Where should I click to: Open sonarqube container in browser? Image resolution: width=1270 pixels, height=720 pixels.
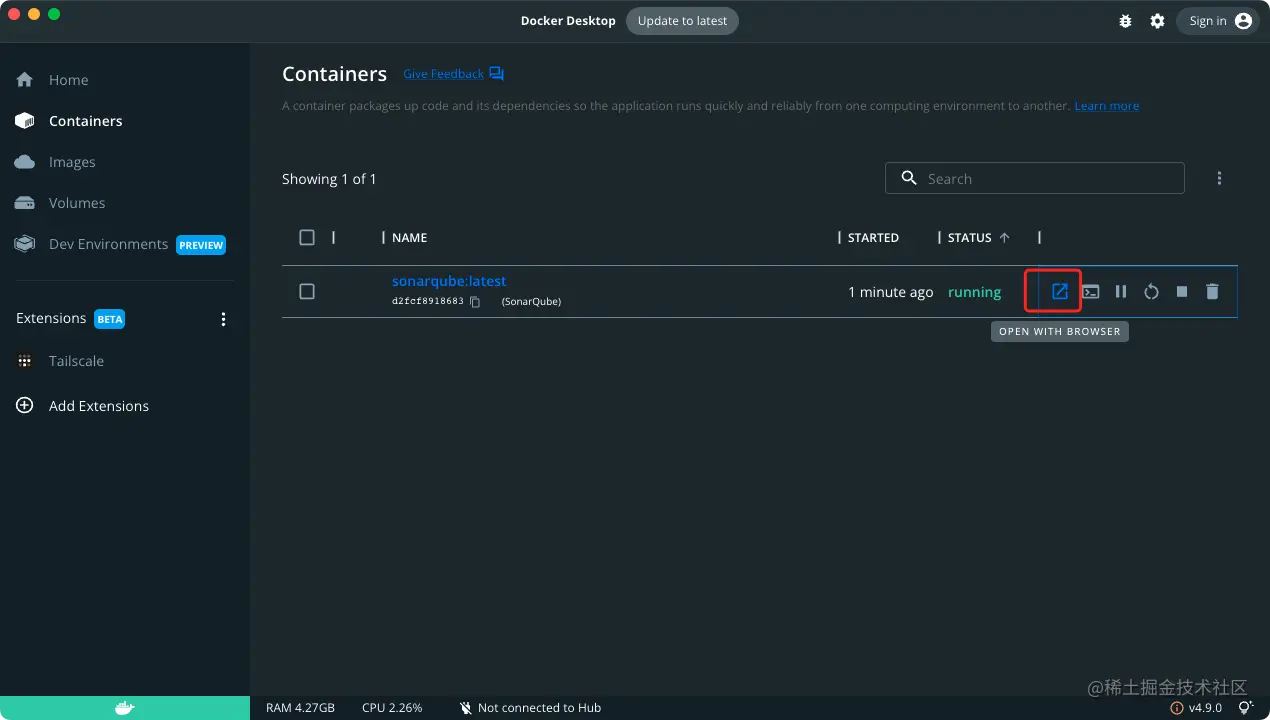(x=1059, y=292)
